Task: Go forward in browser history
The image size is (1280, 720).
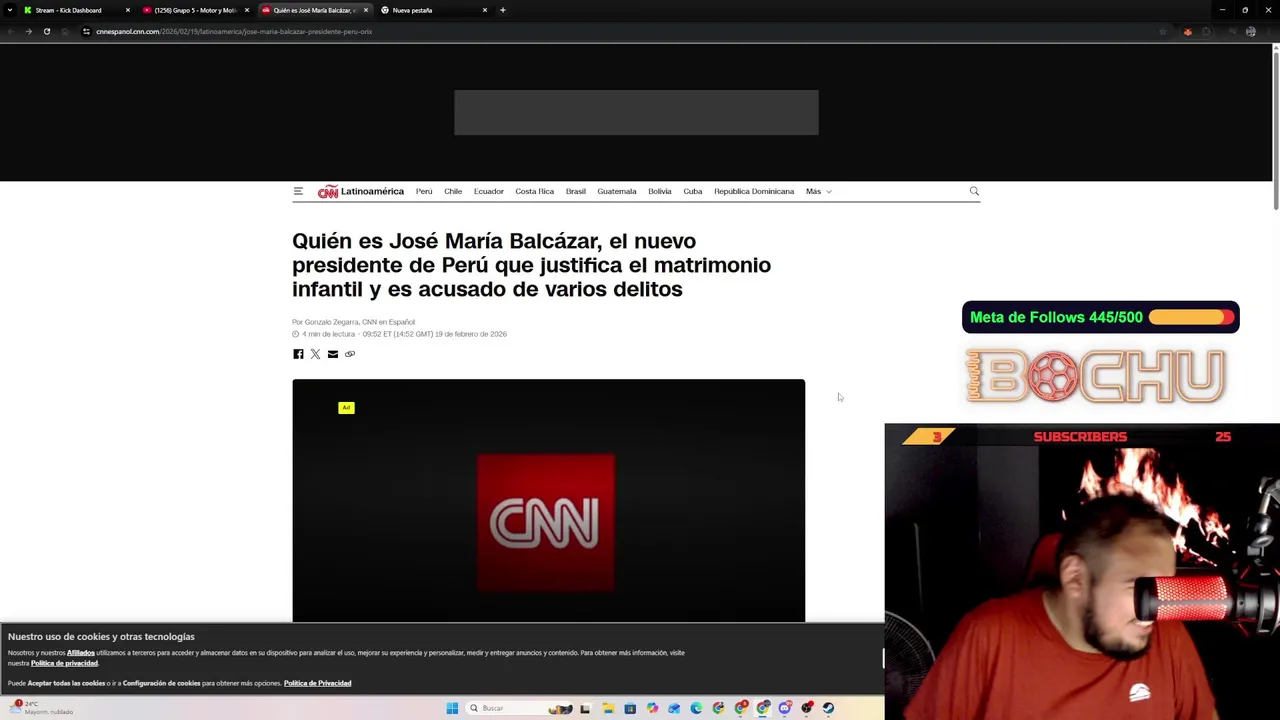Action: click(x=28, y=31)
